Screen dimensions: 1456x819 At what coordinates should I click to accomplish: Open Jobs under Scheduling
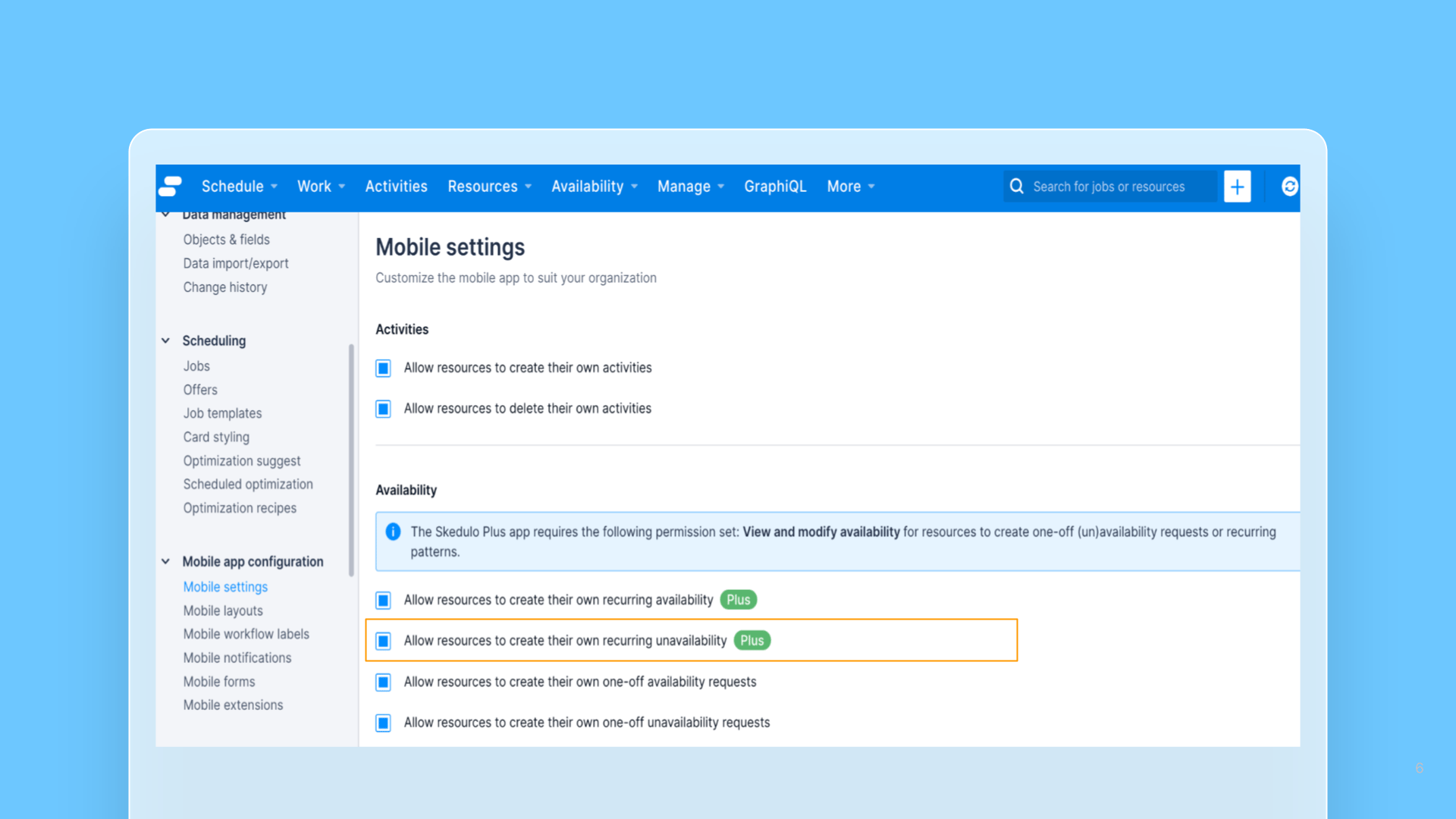[196, 366]
